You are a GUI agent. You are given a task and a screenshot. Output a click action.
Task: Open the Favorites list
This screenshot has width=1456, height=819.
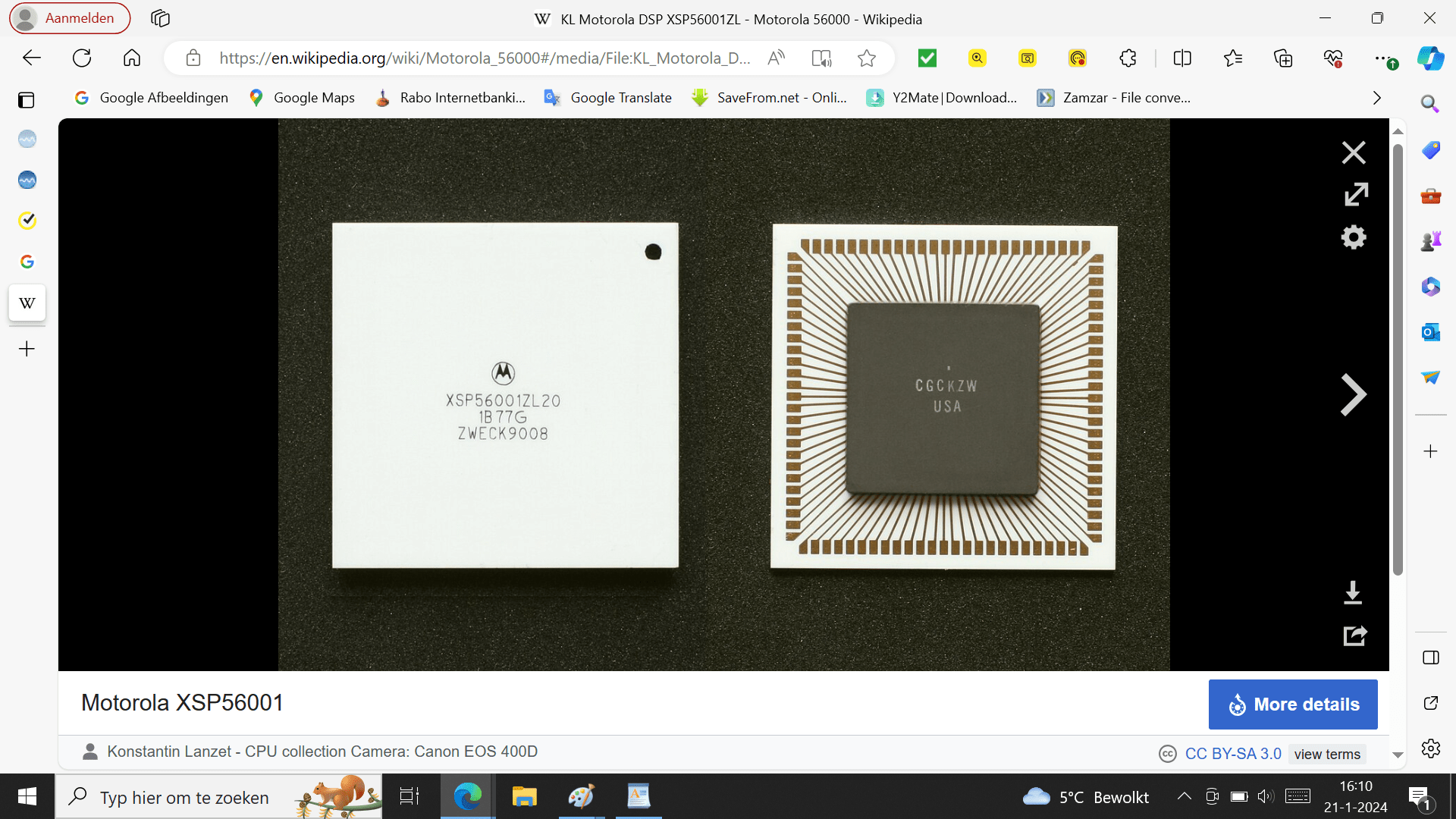coord(1233,58)
